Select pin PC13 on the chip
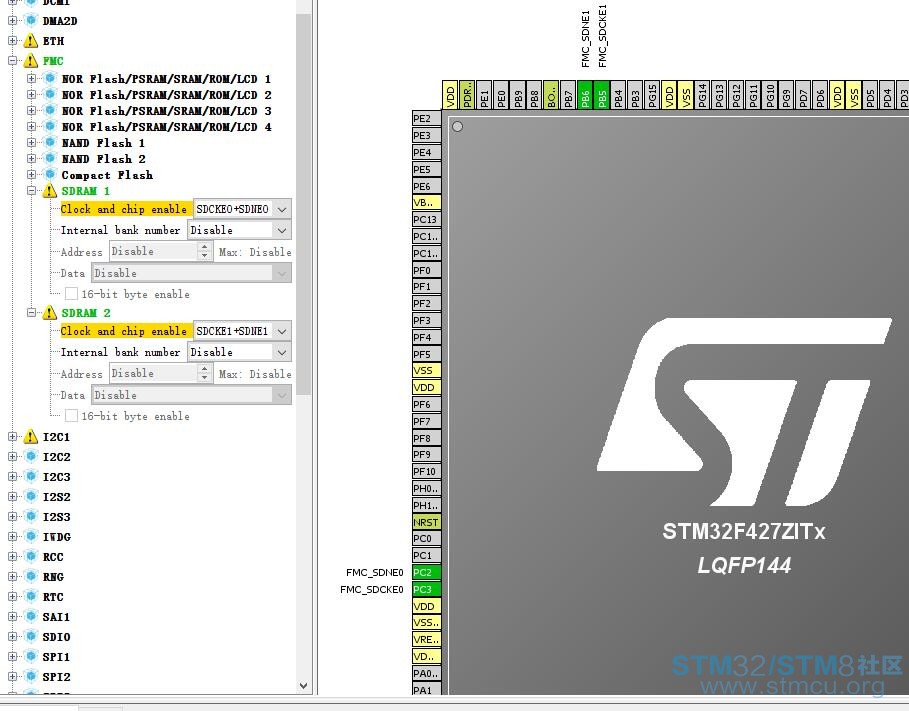 (426, 219)
